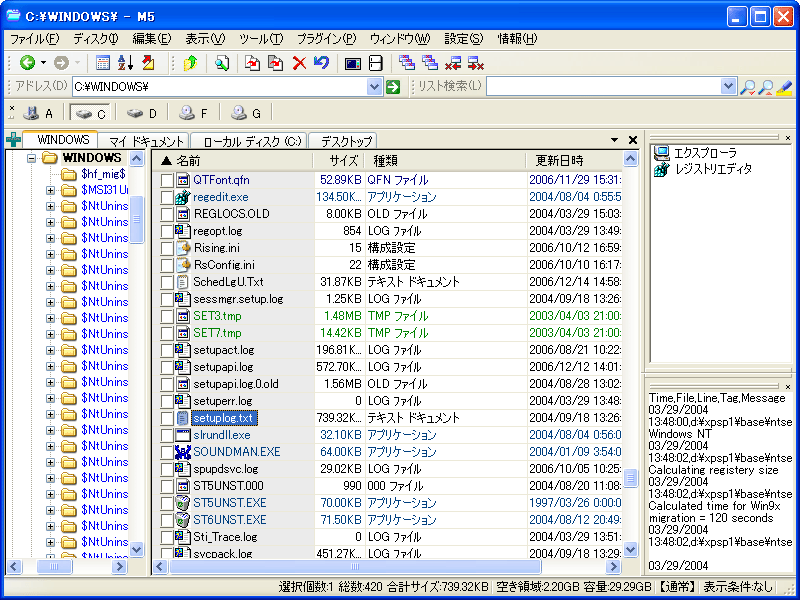This screenshot has width=800, height=600.
Task: Check the box for REGLOCS.OLD
Action: [167, 214]
